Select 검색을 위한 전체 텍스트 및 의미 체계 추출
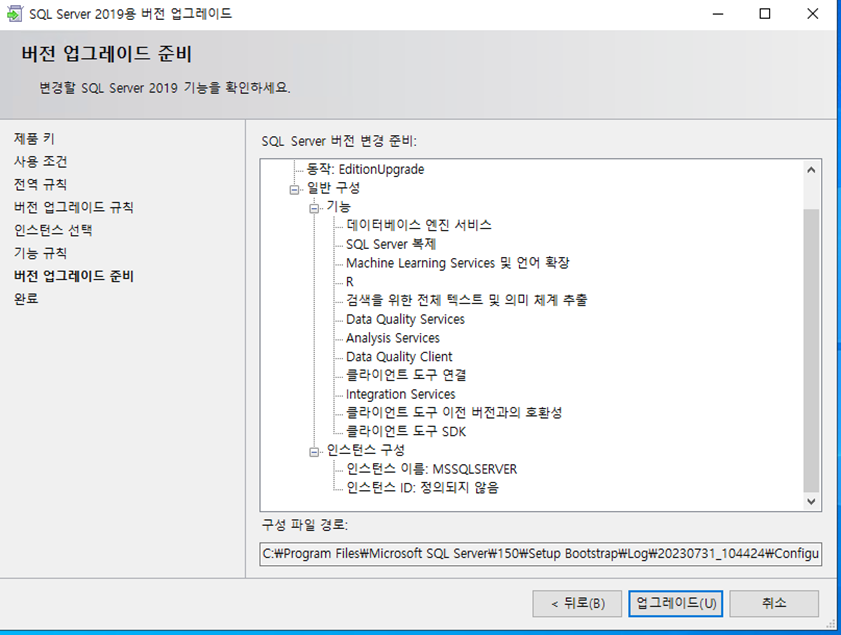The image size is (841, 635). point(466,300)
